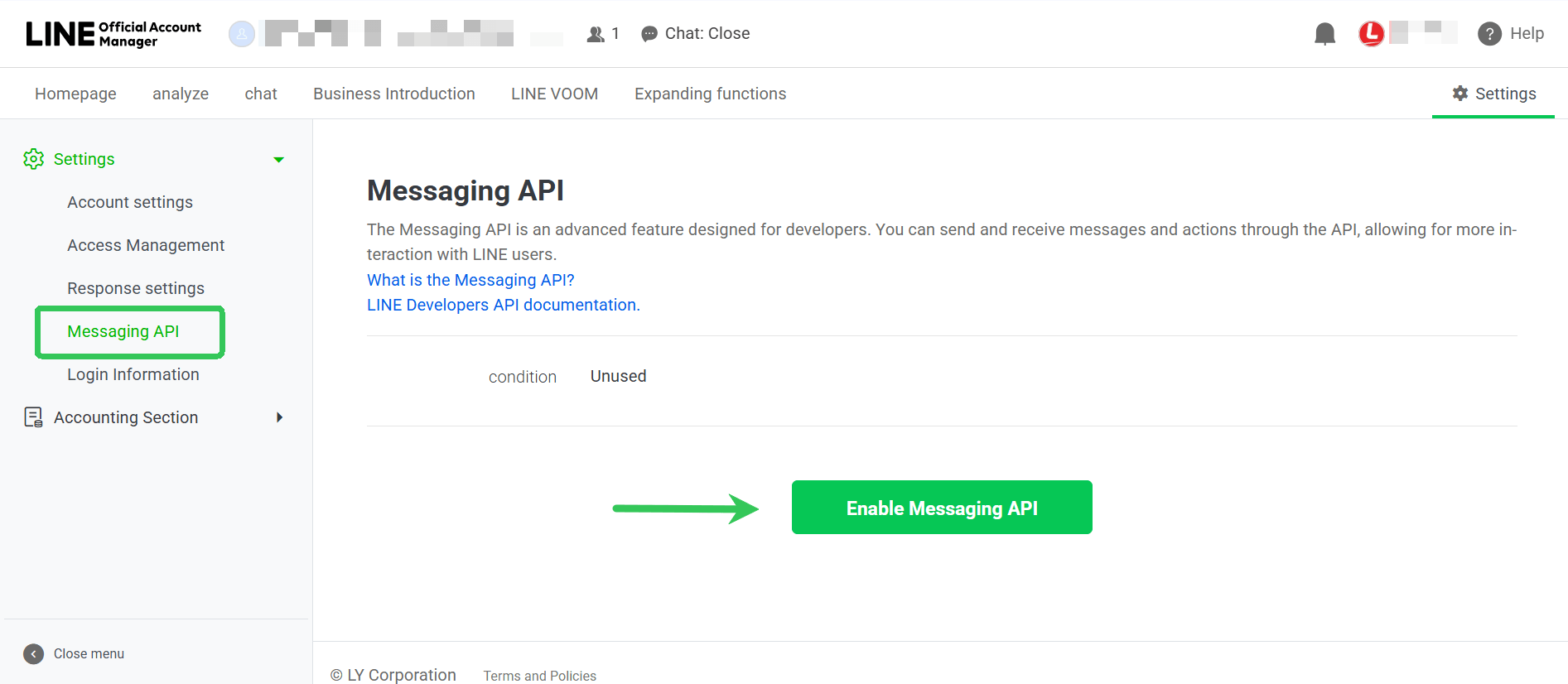Click the 'Unused' condition value
The width and height of the screenshot is (1568, 684).
[x=619, y=376]
